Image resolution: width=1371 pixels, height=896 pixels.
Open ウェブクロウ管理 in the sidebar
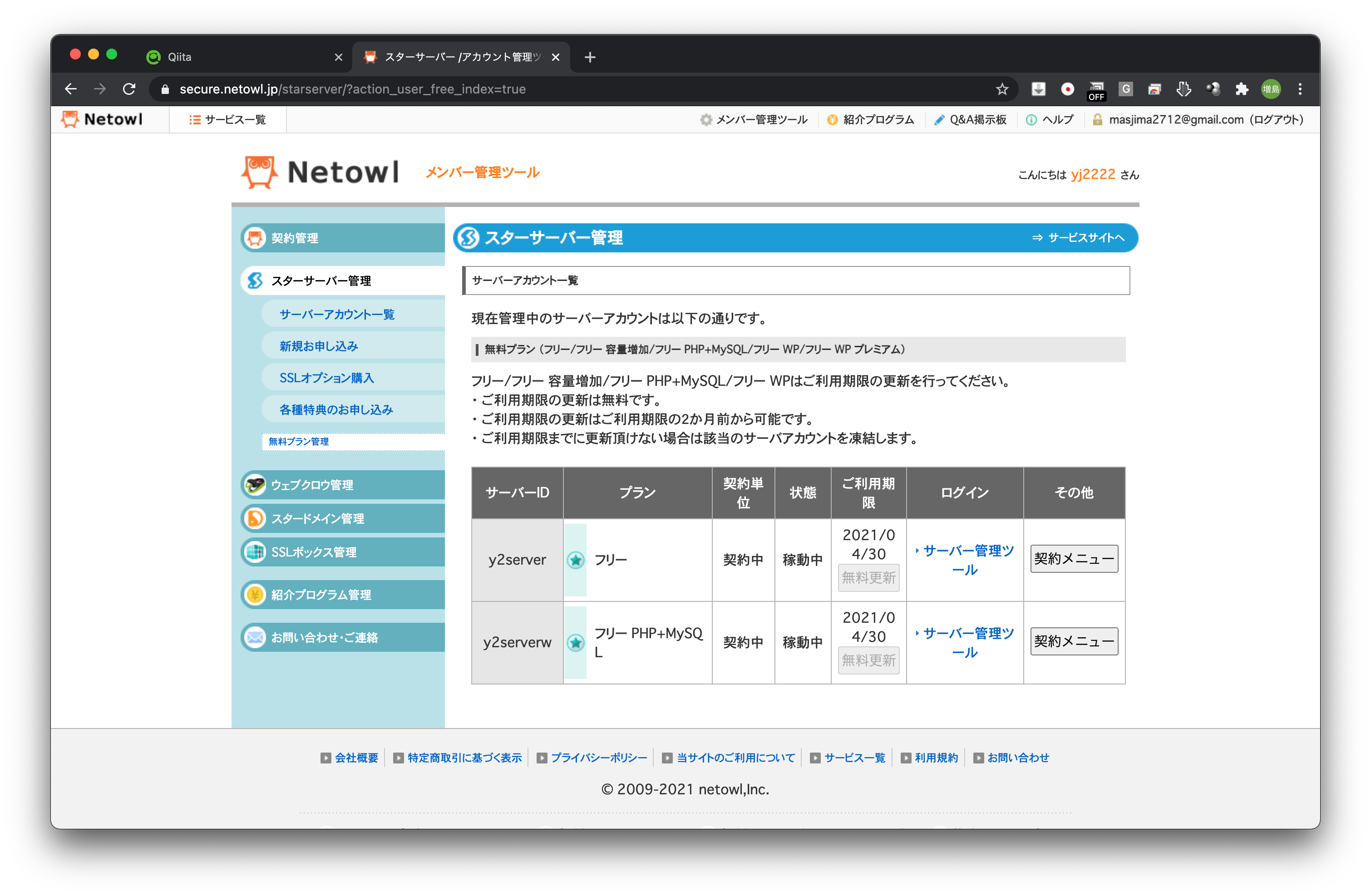click(343, 485)
